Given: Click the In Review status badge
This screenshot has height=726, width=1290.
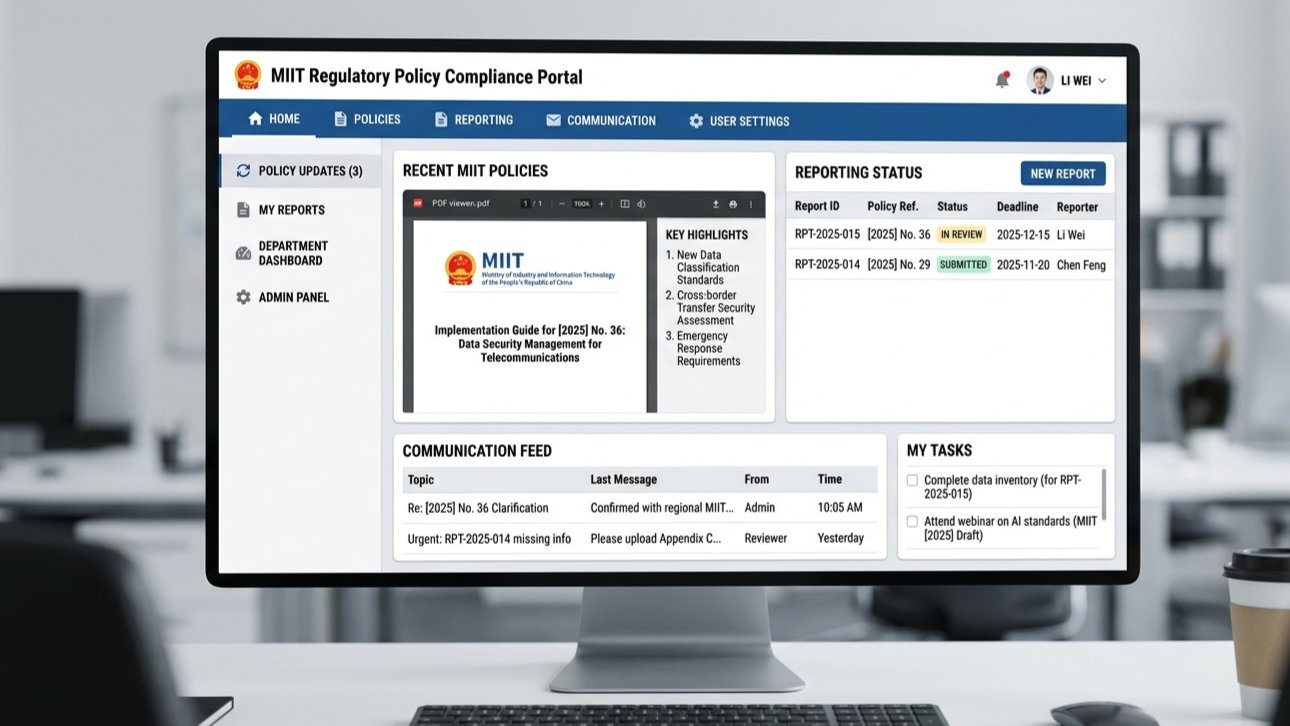Looking at the screenshot, I should pyautogui.click(x=961, y=235).
